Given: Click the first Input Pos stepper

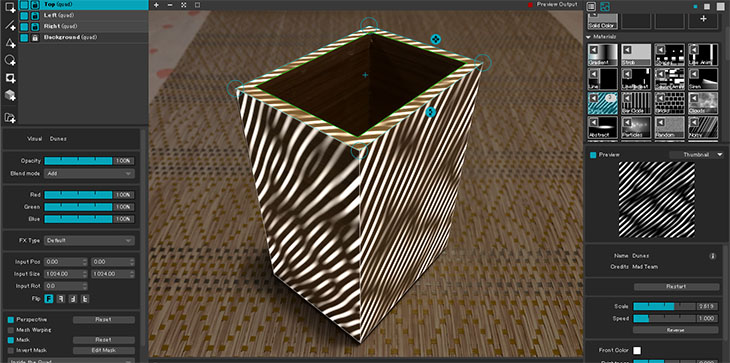Looking at the screenshot, I should (84, 262).
